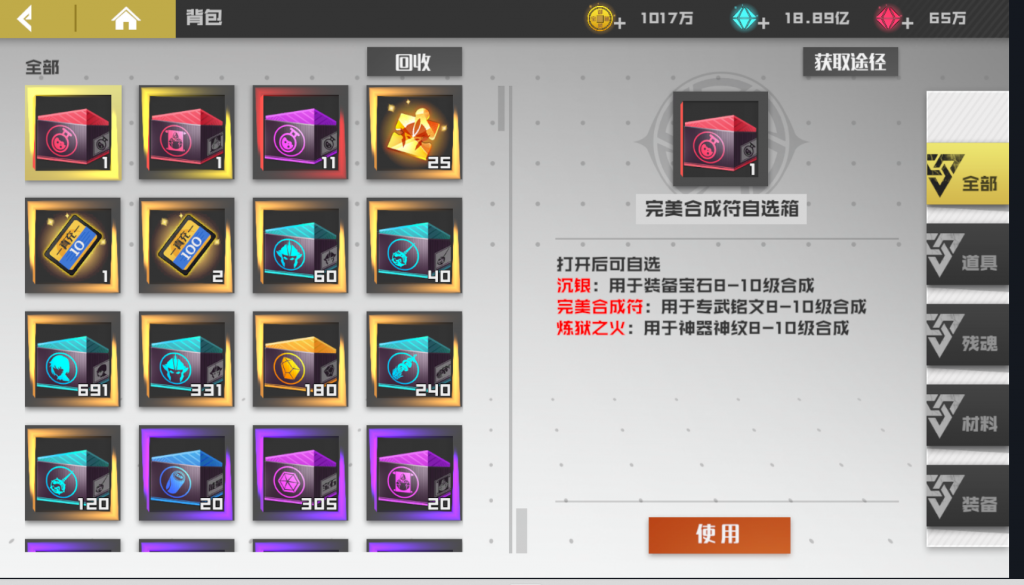Switch to the 残魂 tab
This screenshot has height=585, width=1024.
(967, 336)
